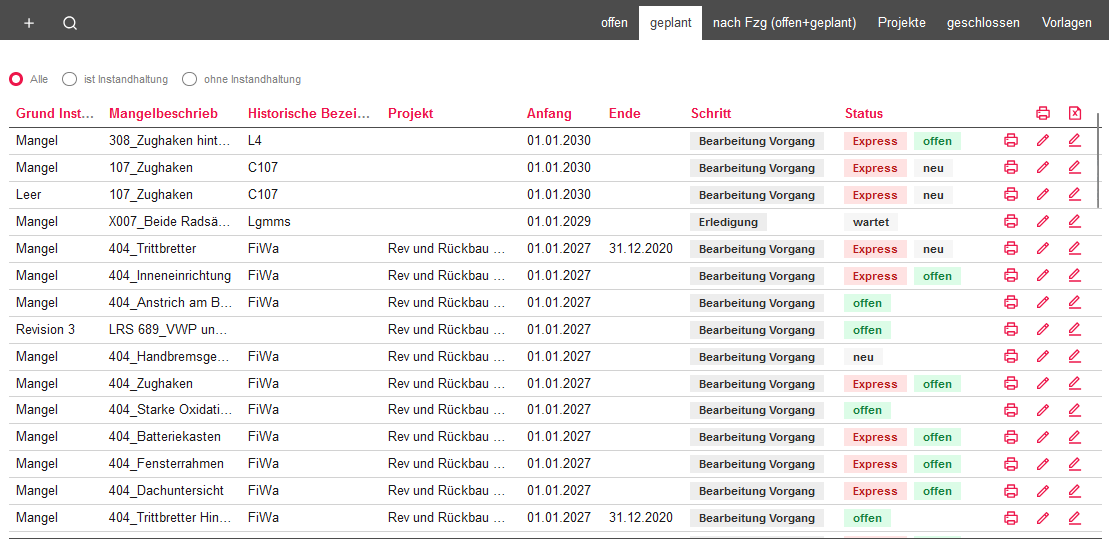
Task: Print the 404_Batteriekasten entry
Action: 1011,437
